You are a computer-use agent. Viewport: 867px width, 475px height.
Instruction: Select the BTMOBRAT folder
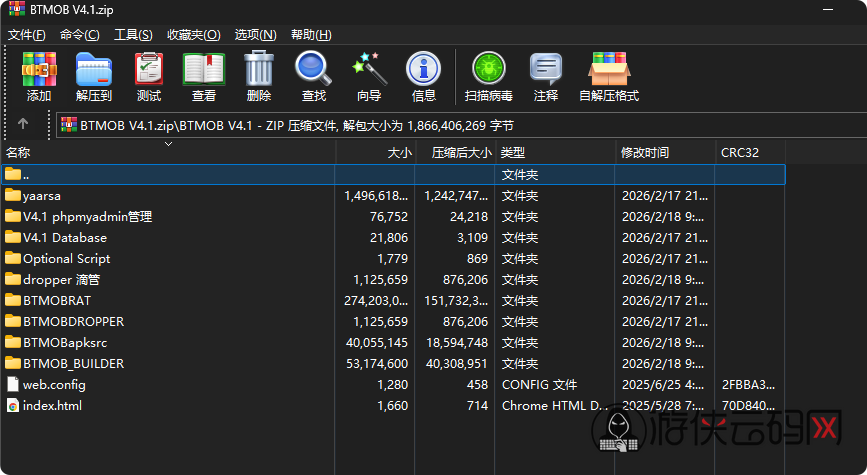click(58, 300)
